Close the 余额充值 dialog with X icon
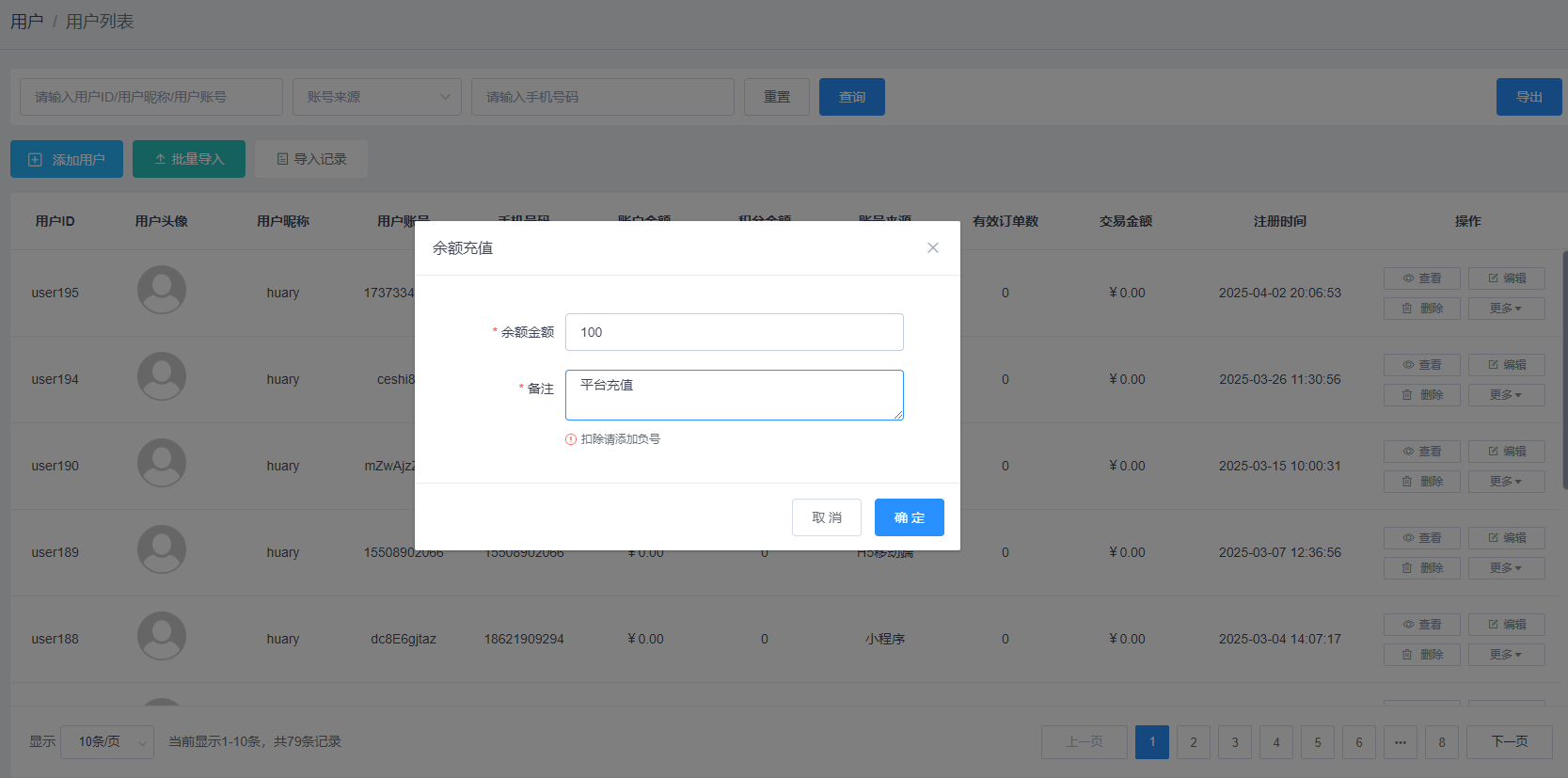Screen dimensions: 1568x778 (932, 248)
